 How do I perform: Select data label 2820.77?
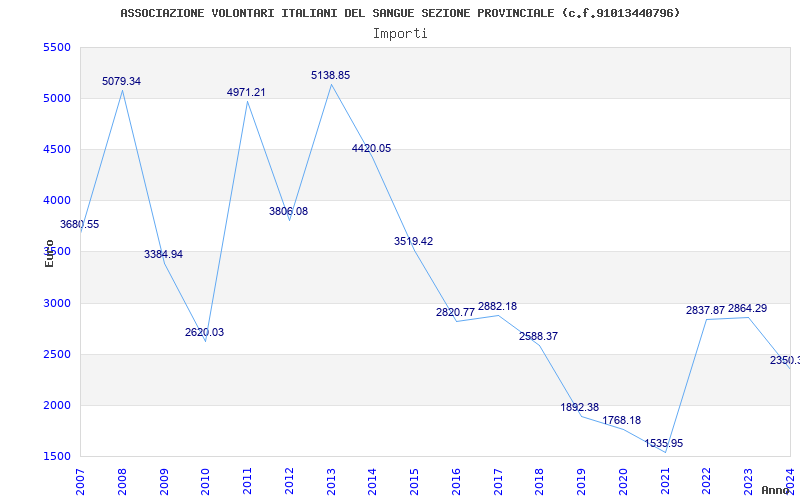click(x=456, y=312)
